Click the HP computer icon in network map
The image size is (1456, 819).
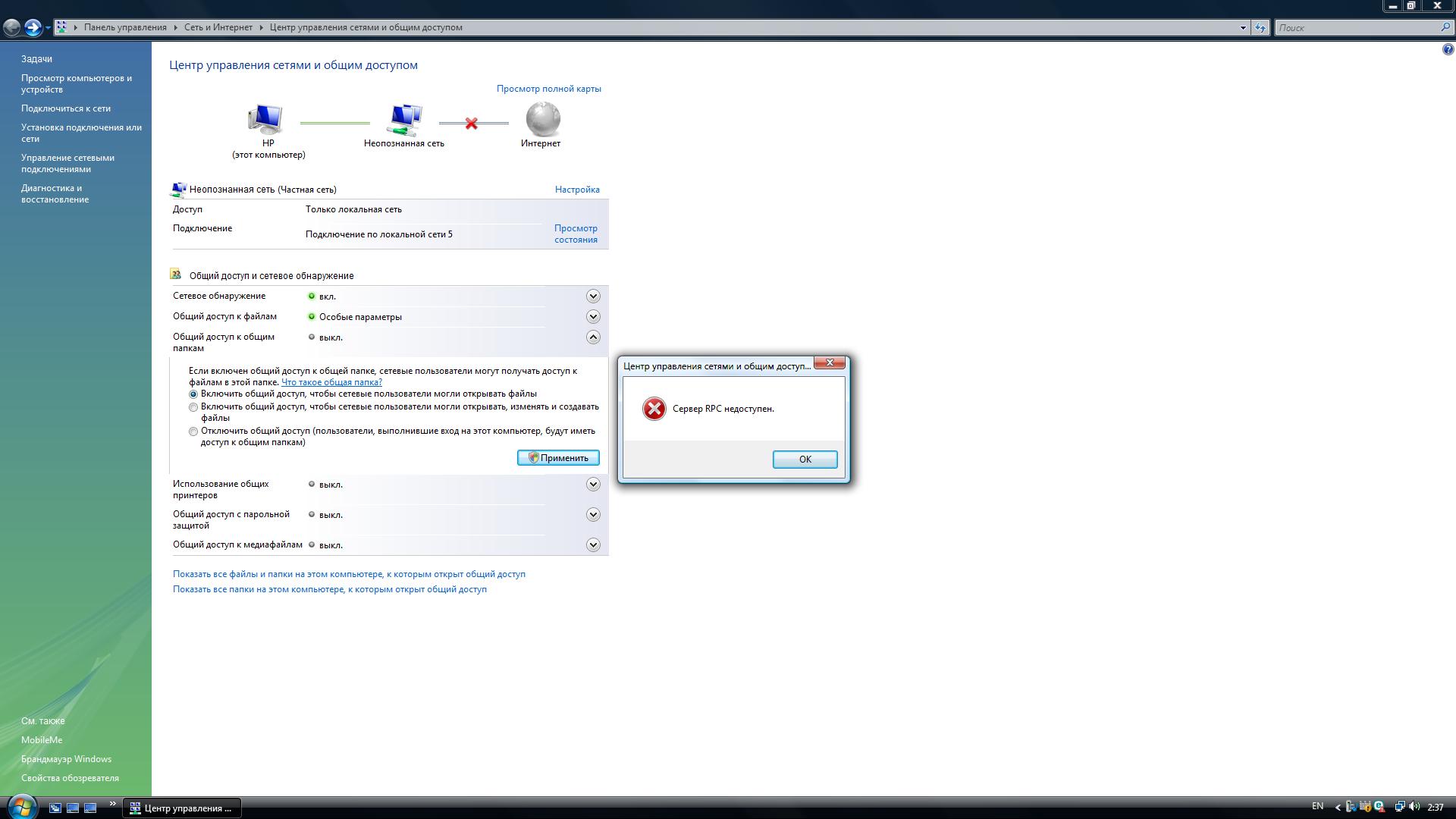[266, 120]
